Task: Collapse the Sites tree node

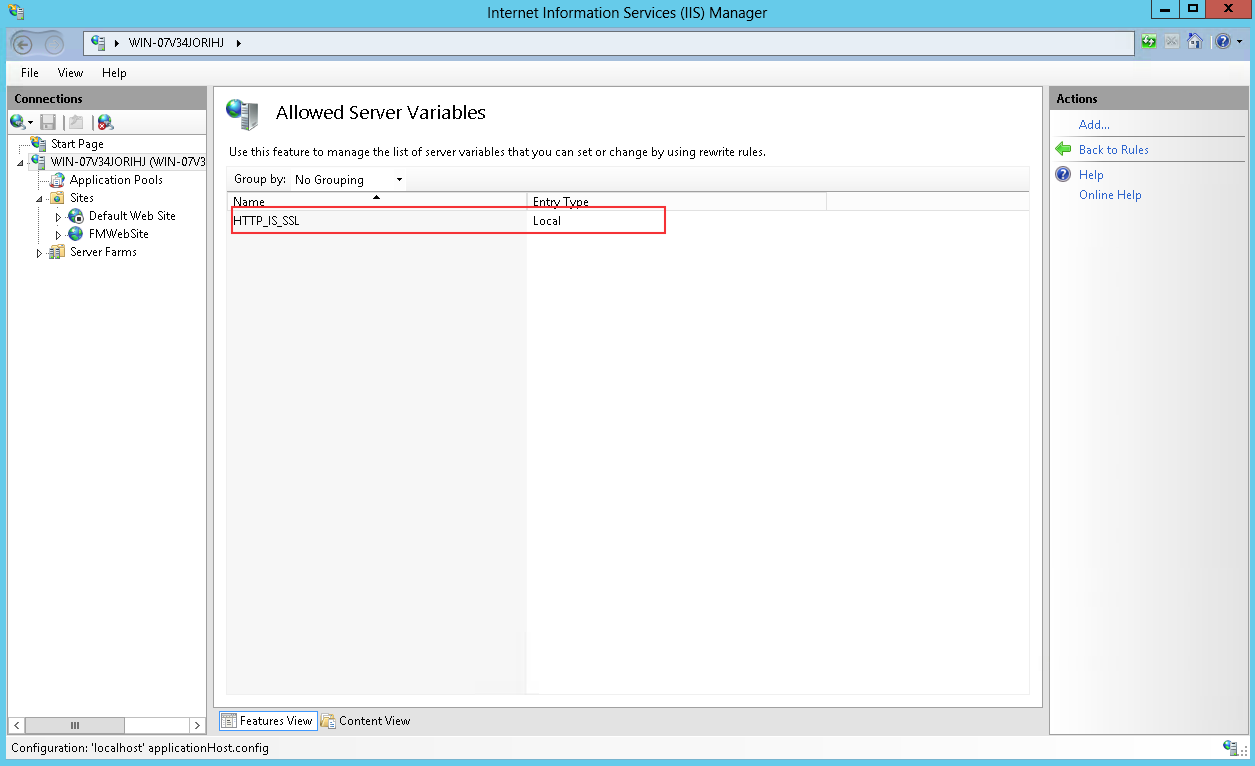Action: point(39,198)
